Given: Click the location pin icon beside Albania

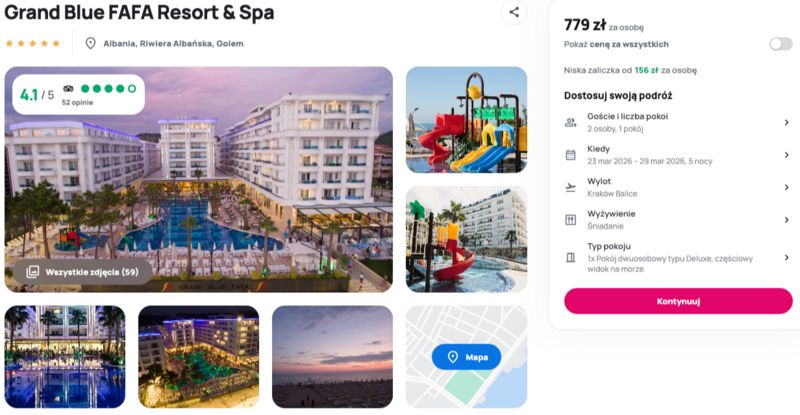Looking at the screenshot, I should point(90,43).
